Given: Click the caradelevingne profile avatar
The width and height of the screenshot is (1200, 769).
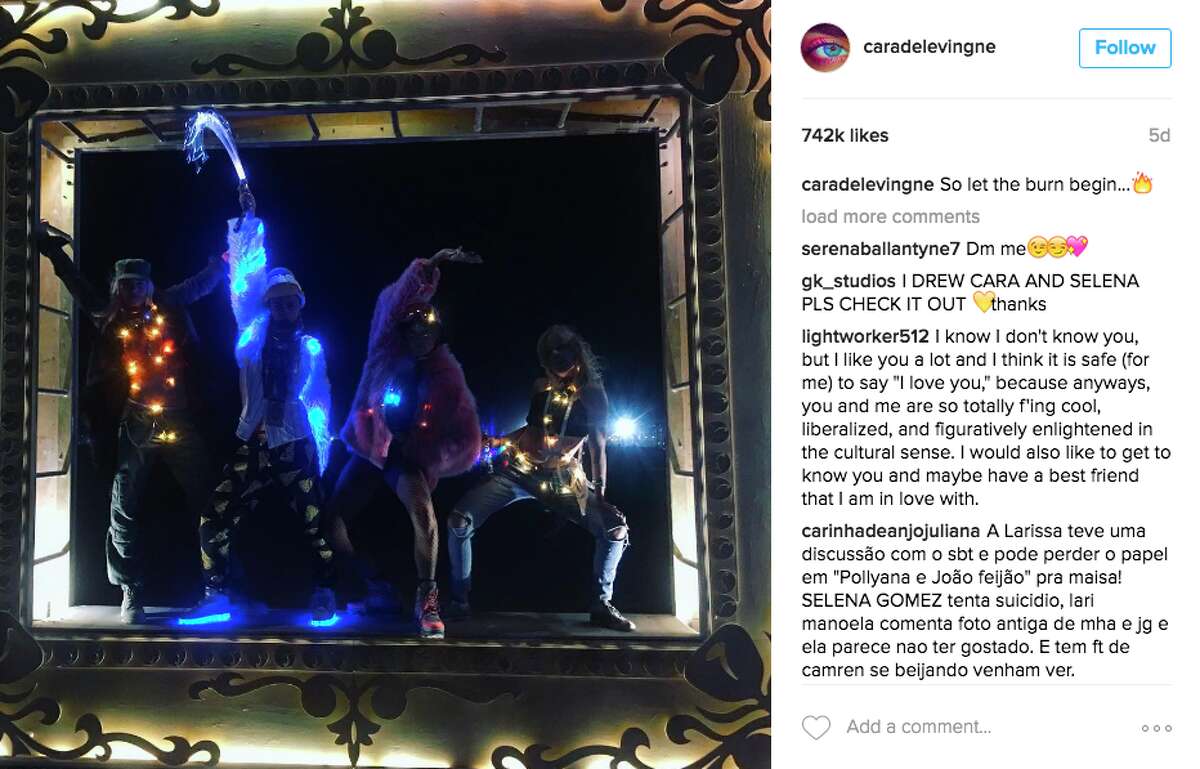Looking at the screenshot, I should tap(825, 48).
